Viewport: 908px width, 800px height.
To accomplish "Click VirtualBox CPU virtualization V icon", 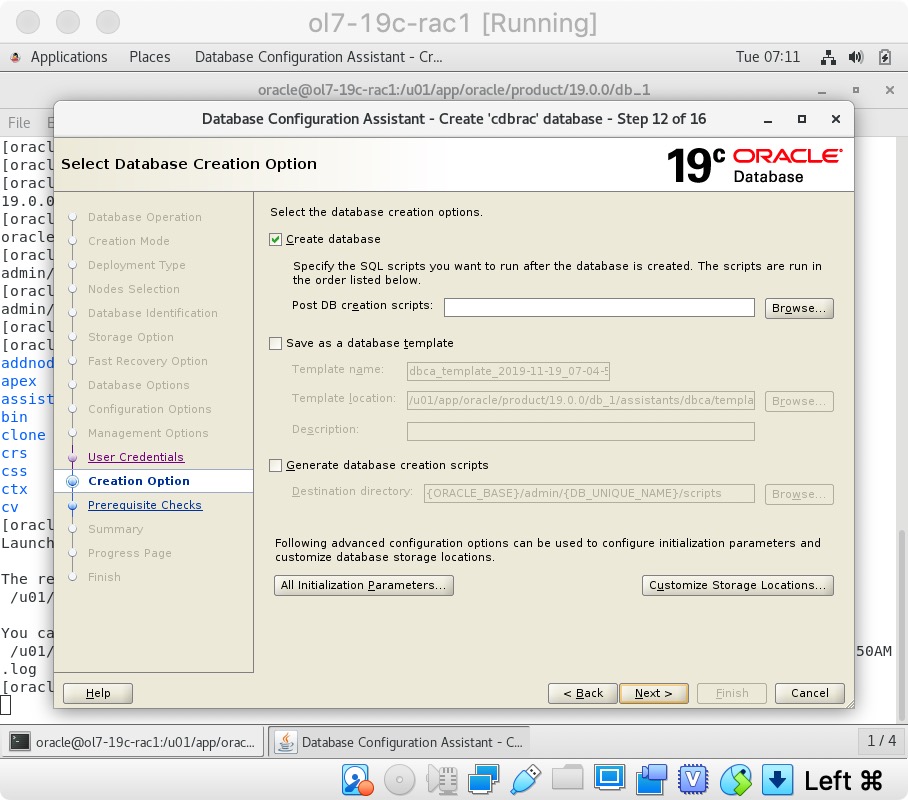I will click(x=693, y=780).
